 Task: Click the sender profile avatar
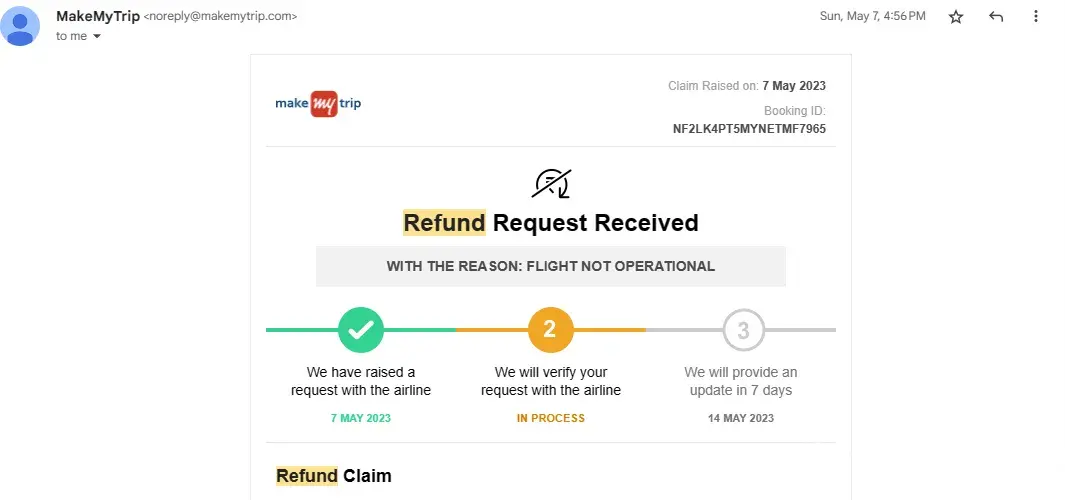pyautogui.click(x=20, y=25)
